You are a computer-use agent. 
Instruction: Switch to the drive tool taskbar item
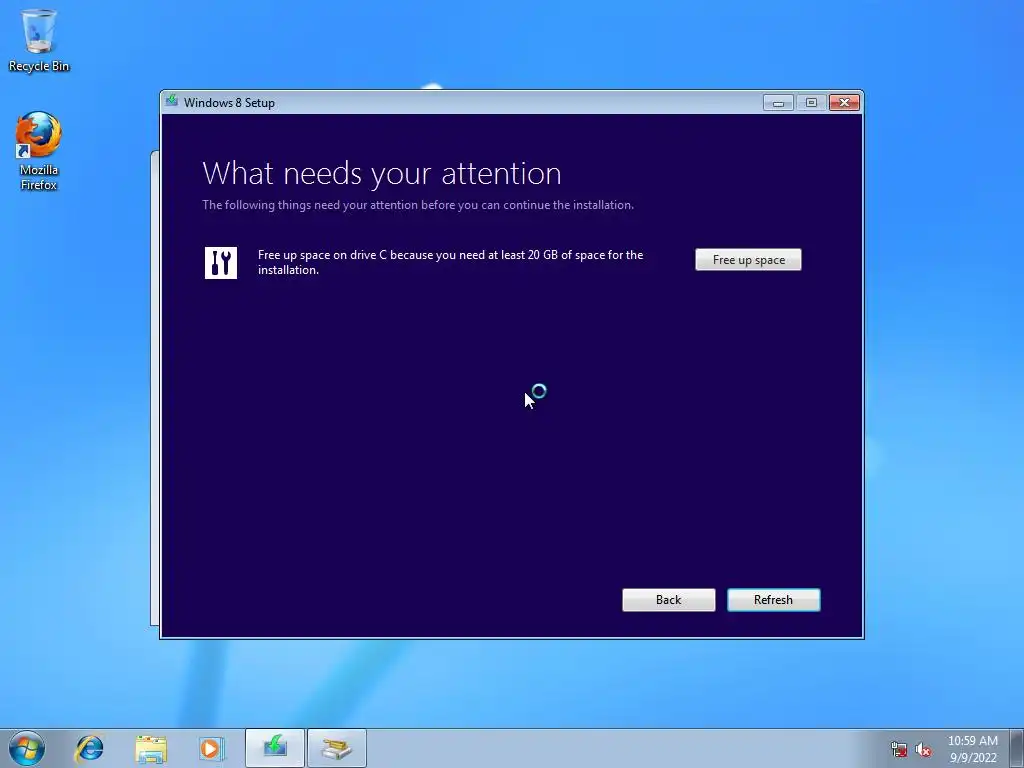click(336, 748)
